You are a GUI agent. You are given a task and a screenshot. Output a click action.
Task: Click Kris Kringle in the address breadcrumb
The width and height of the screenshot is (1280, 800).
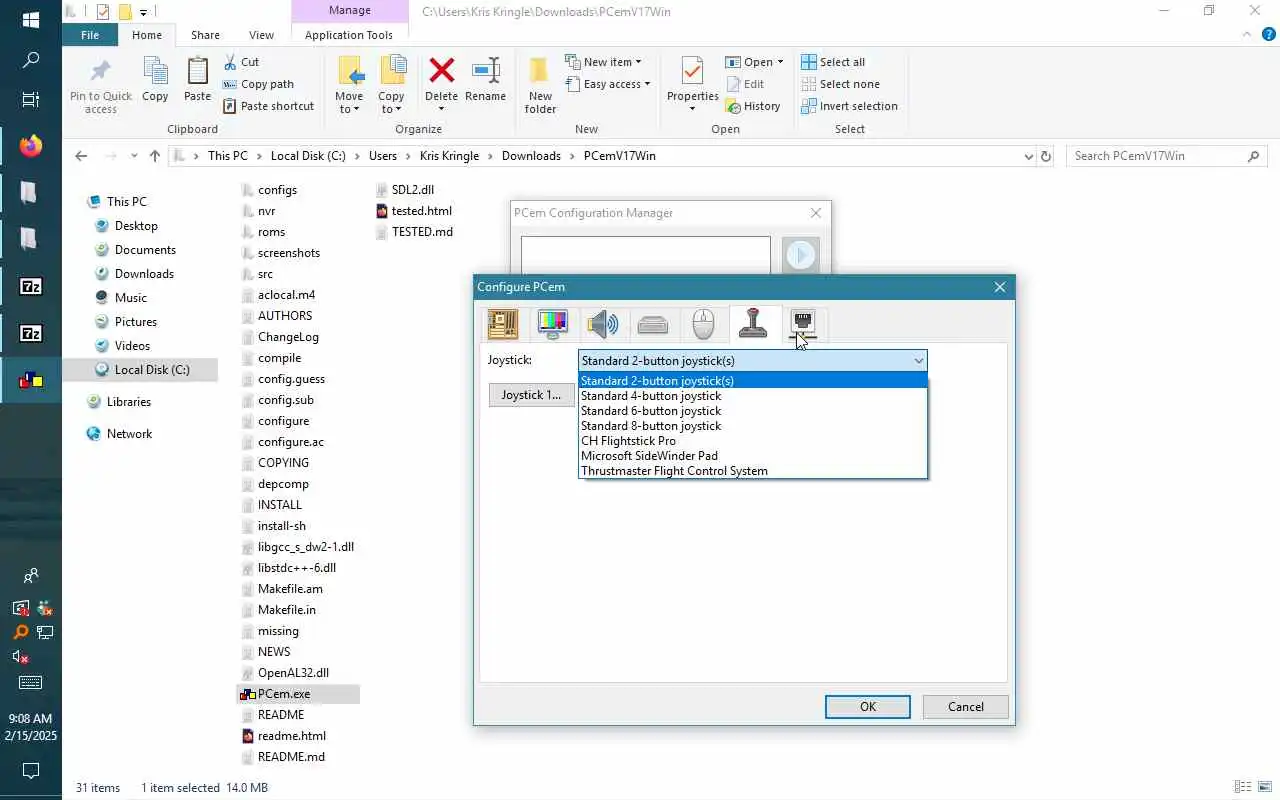coord(449,156)
